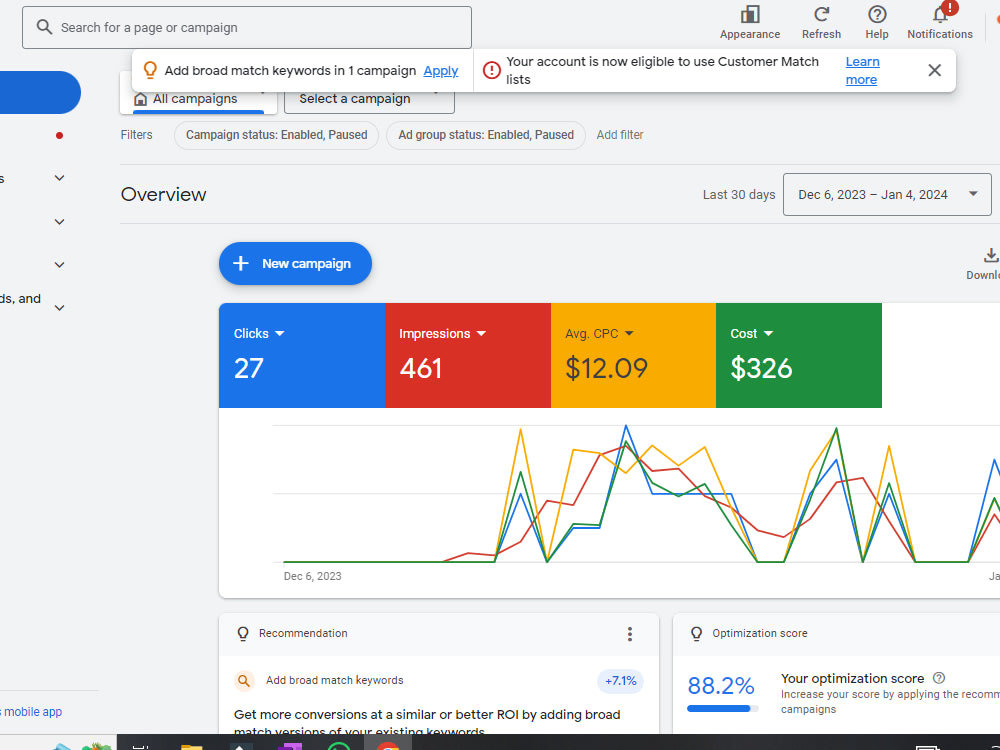Select the red Impressions value 461 tile
1000x750 pixels.
pyautogui.click(x=467, y=355)
